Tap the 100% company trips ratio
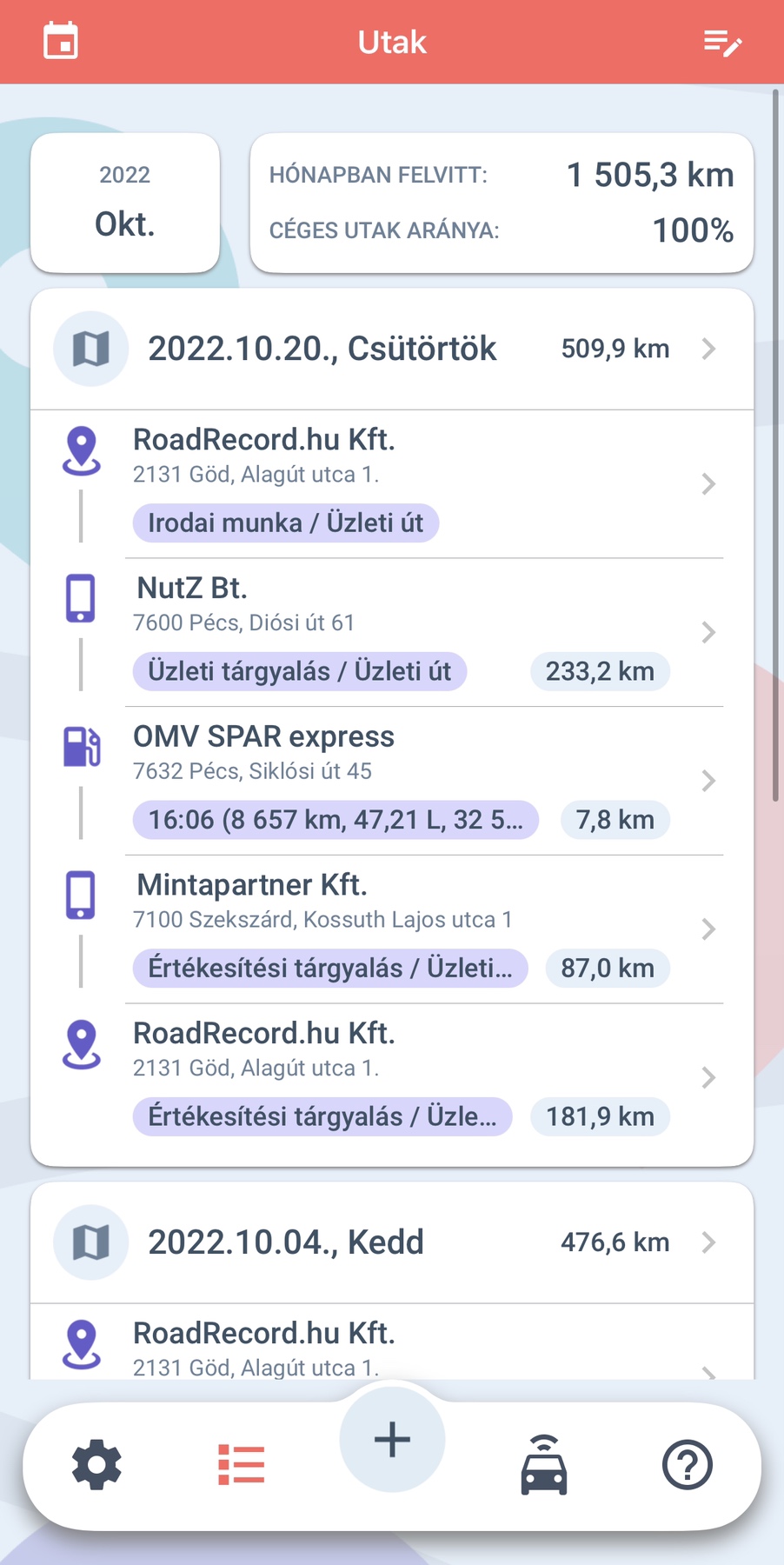Image resolution: width=784 pixels, height=1565 pixels. [693, 230]
